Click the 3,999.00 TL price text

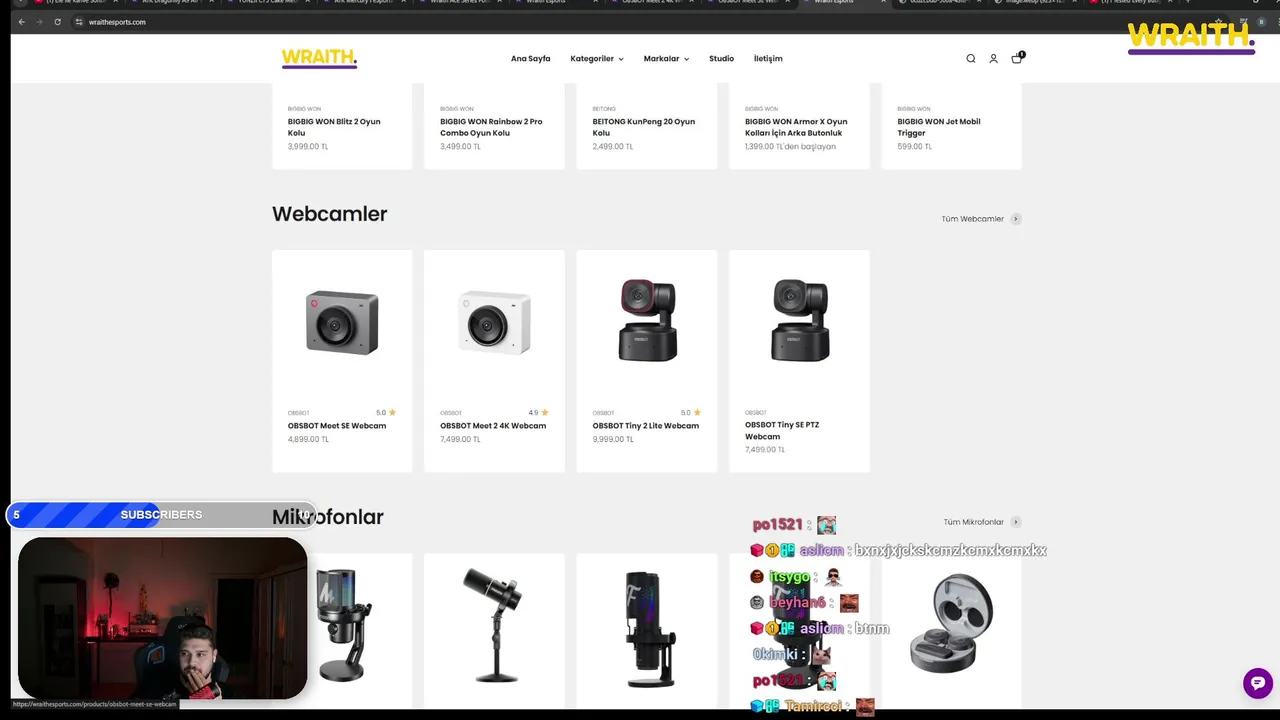[308, 147]
